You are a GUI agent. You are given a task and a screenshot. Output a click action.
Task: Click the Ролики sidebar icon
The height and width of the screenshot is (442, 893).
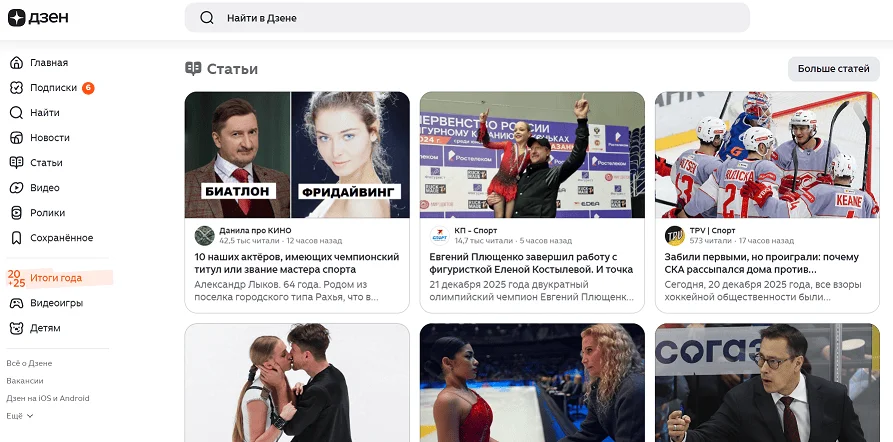pyautogui.click(x=16, y=213)
